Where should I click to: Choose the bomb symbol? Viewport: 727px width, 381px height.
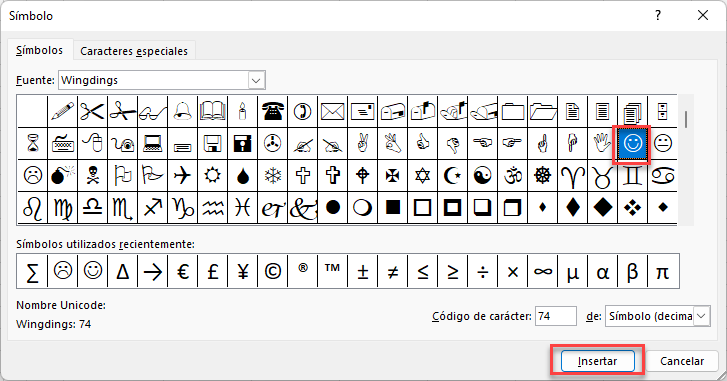point(63,176)
